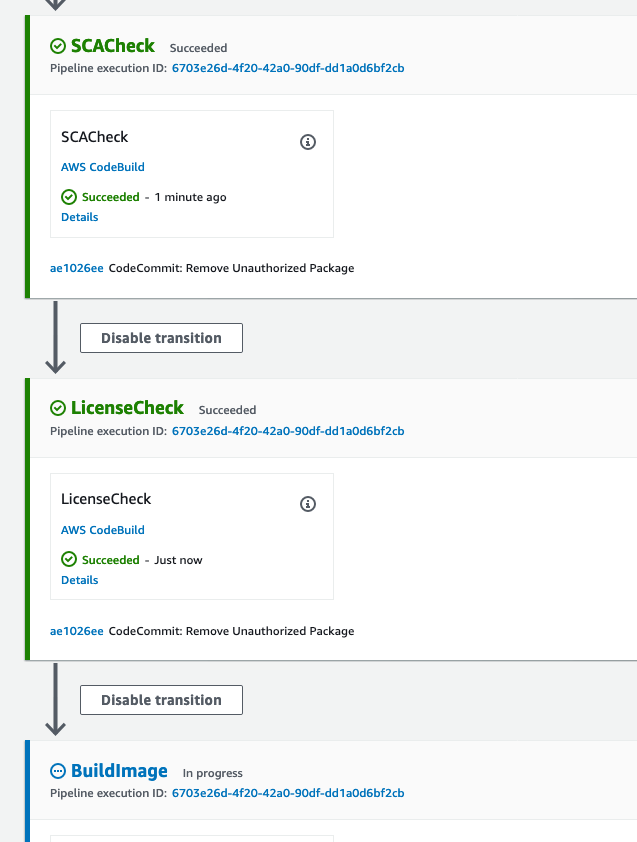
Task: Click the transition arrow between SCACheck and LicenseCheck
Action: (55, 337)
